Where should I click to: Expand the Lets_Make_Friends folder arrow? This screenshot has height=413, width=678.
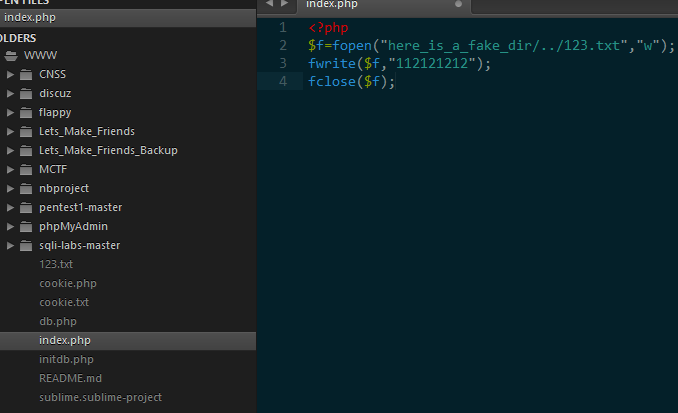pos(11,131)
